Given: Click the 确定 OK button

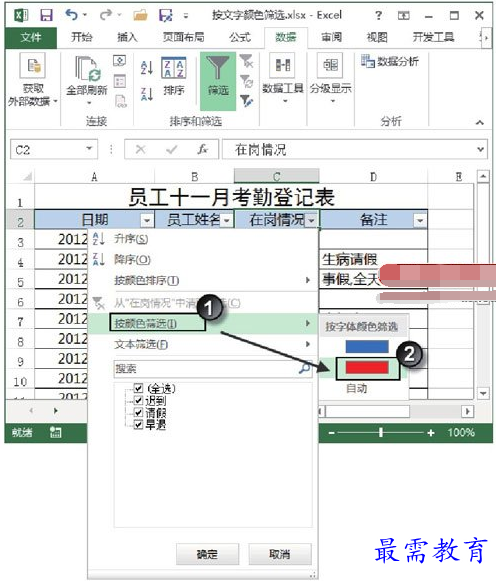Looking at the screenshot, I should click(x=207, y=554).
